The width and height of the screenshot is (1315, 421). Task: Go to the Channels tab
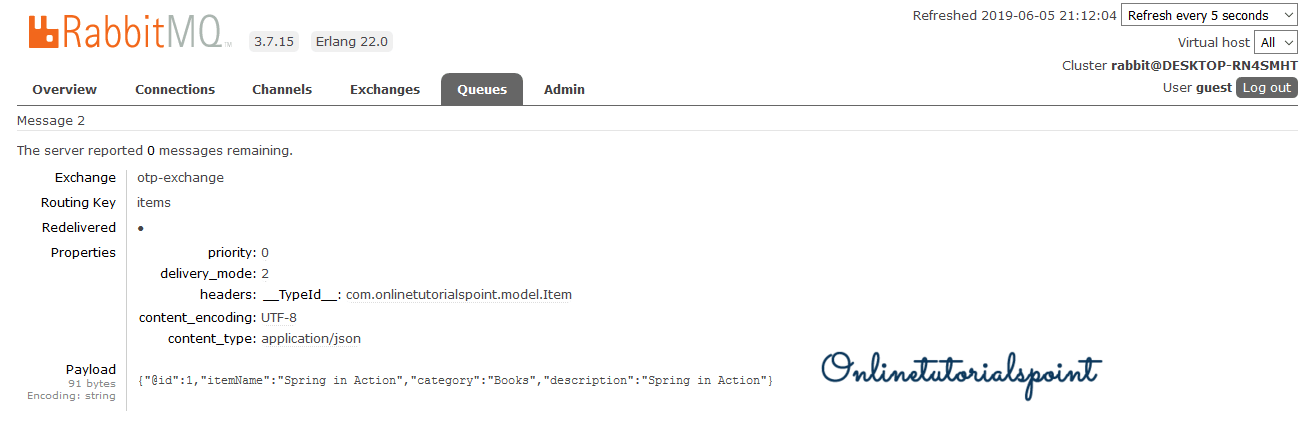coord(282,89)
